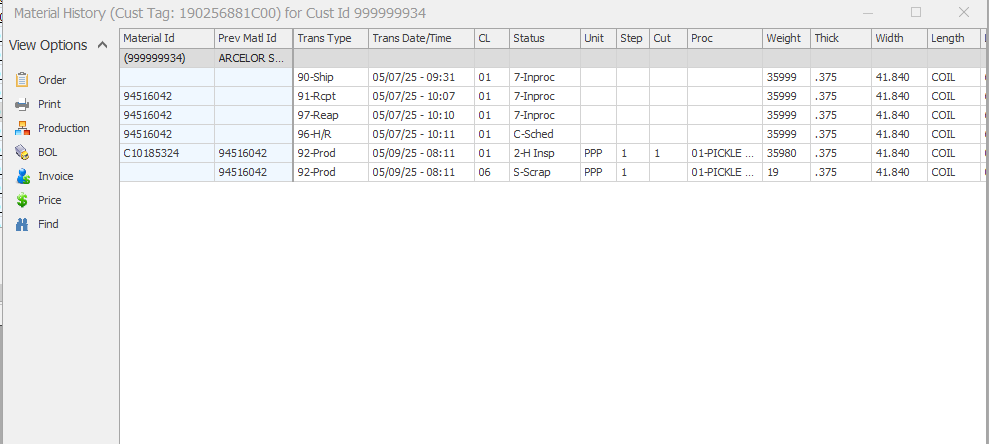Open Production view icon in sidebar
The width and height of the screenshot is (989, 444).
click(22, 128)
